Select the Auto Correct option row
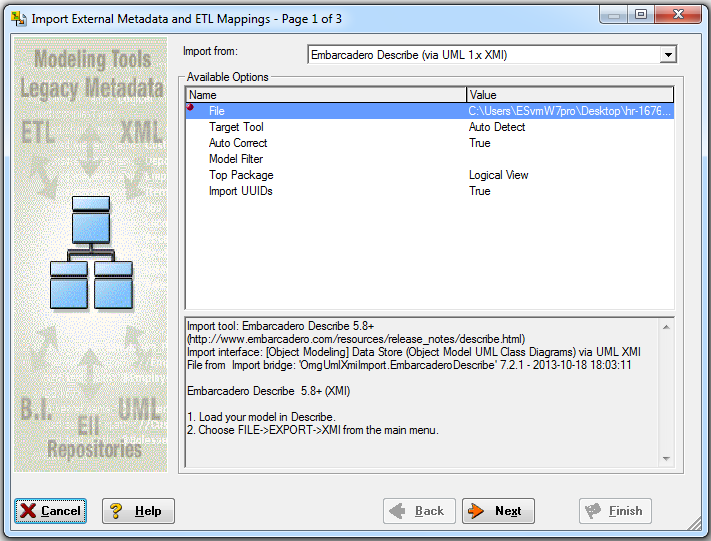This screenshot has width=711, height=541. [429, 143]
